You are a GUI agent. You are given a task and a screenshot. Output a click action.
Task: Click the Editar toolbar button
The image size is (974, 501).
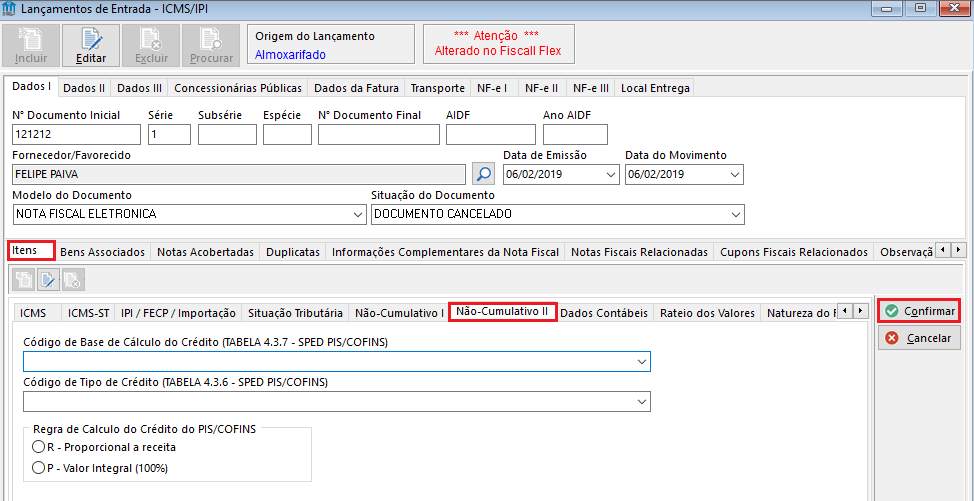91,46
